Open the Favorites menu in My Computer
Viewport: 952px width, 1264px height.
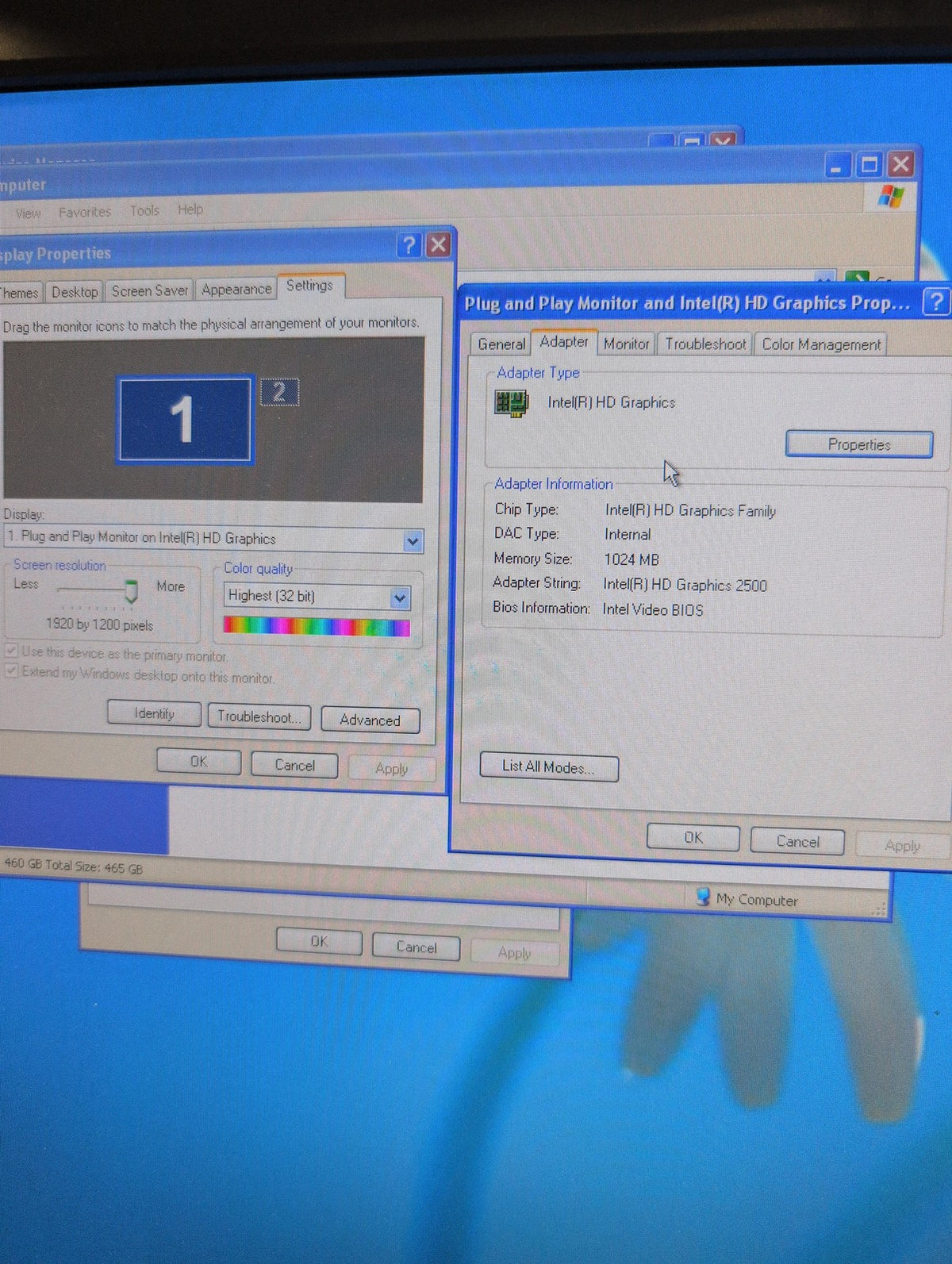point(85,213)
